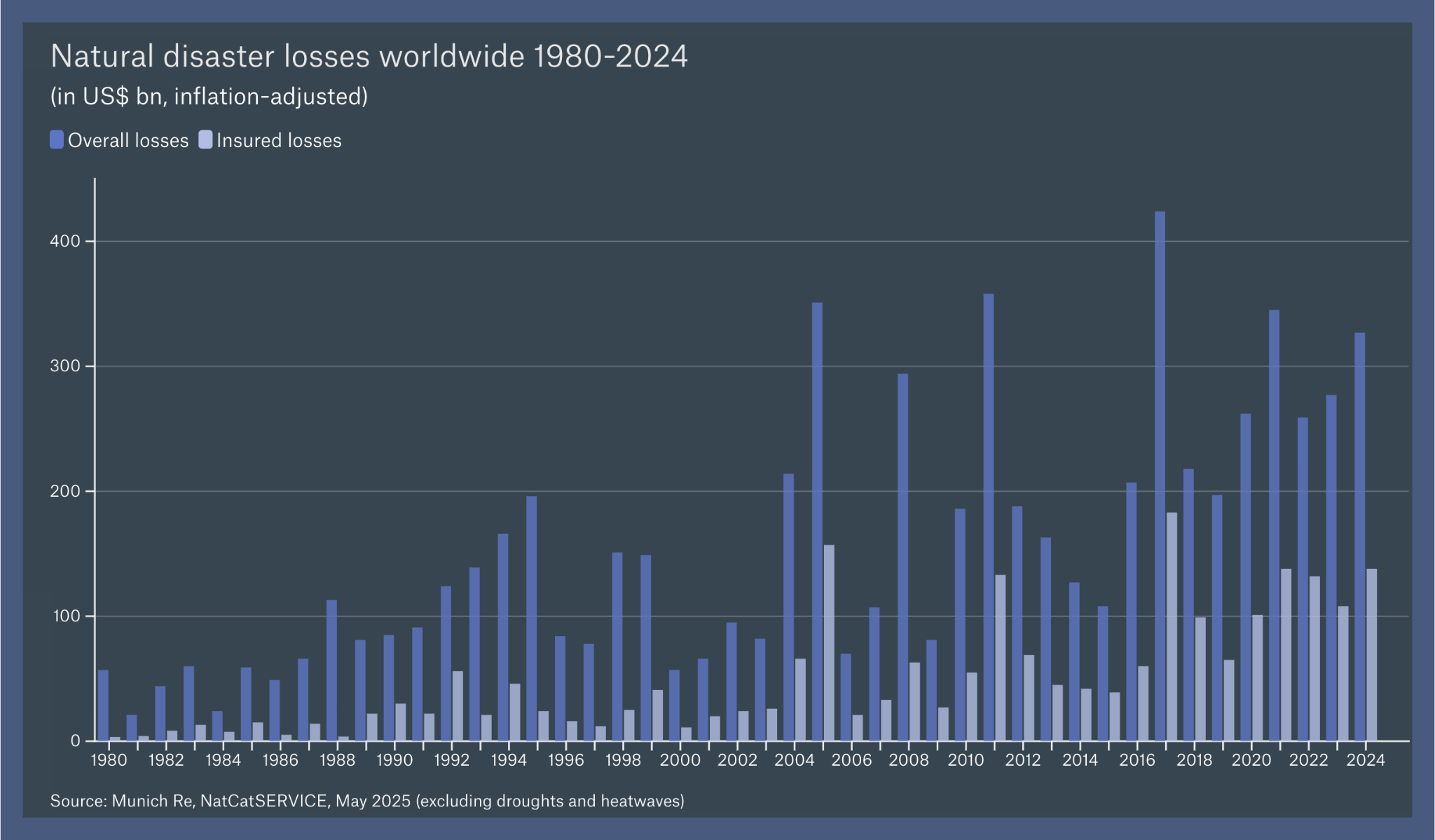Viewport: 1435px width, 840px height.
Task: Click the Insured losses legend marker
Action: [x=206, y=139]
